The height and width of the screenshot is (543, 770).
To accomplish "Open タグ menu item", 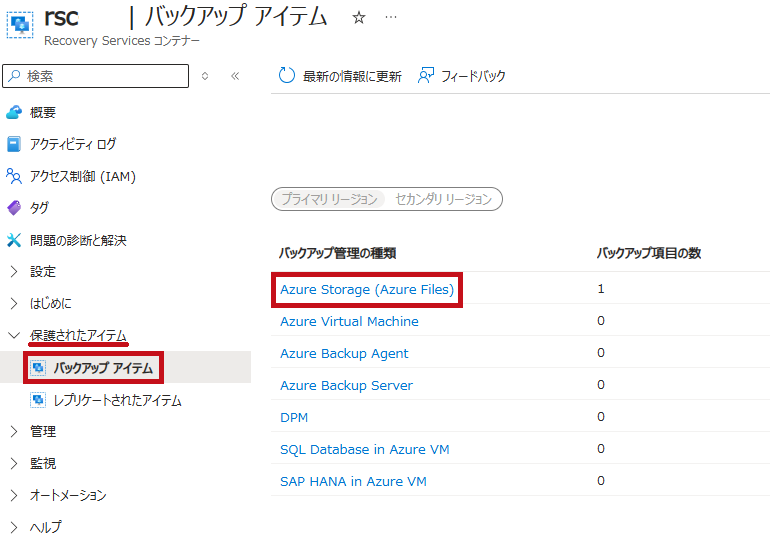I will tap(39, 208).
